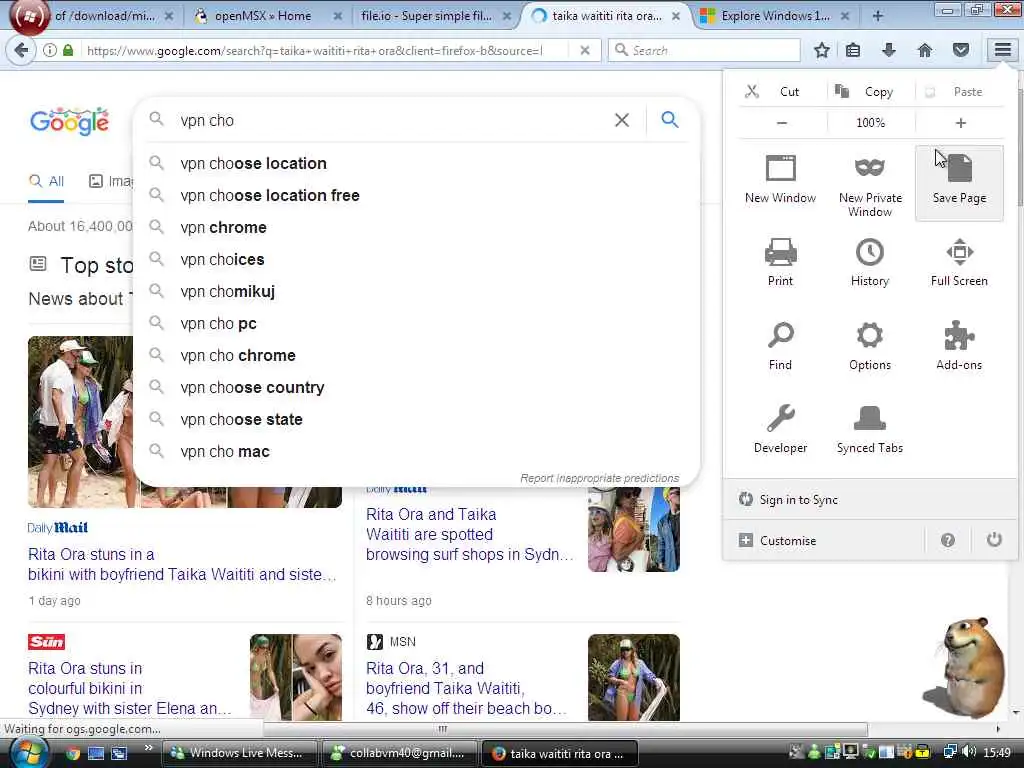Select suggestion 'vpn choose location free'
1024x768 pixels.
click(417, 195)
